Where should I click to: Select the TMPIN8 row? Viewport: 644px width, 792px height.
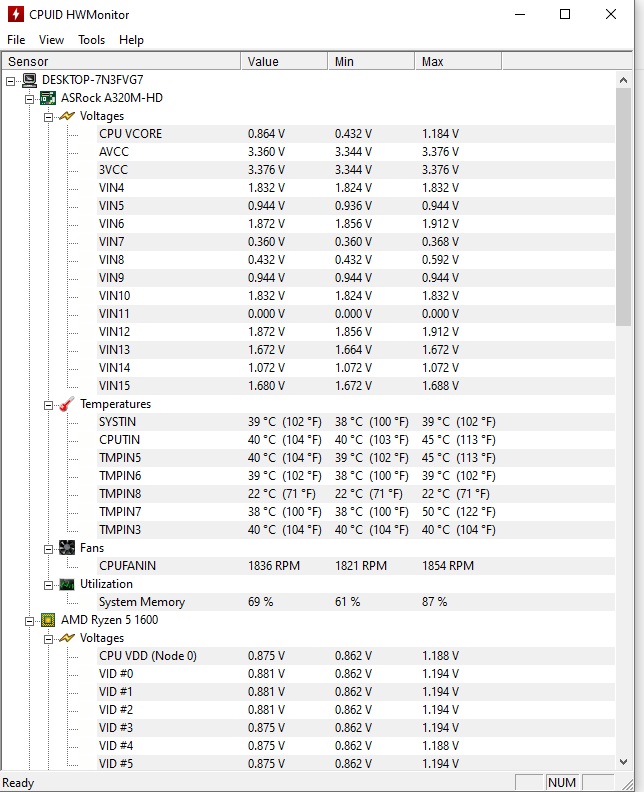356,494
